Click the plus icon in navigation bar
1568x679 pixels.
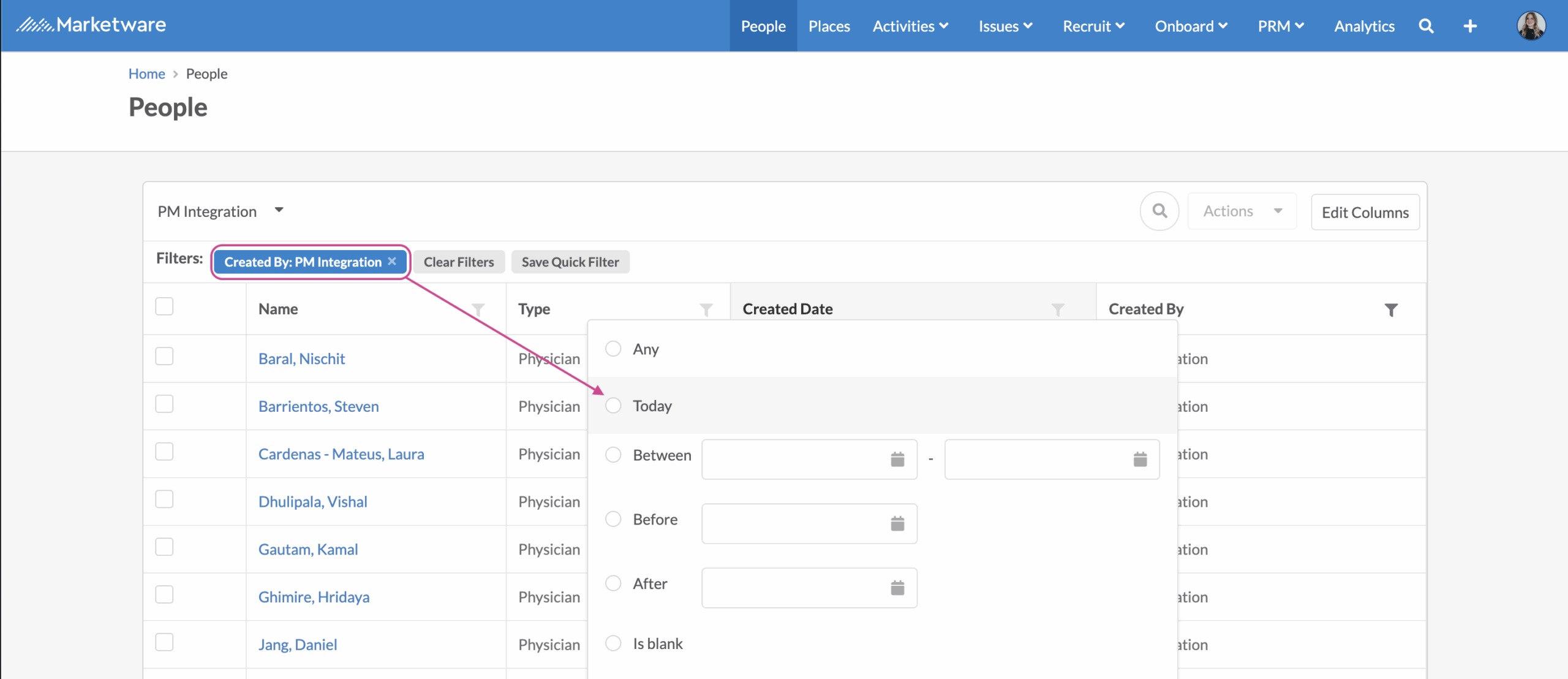(x=1470, y=26)
